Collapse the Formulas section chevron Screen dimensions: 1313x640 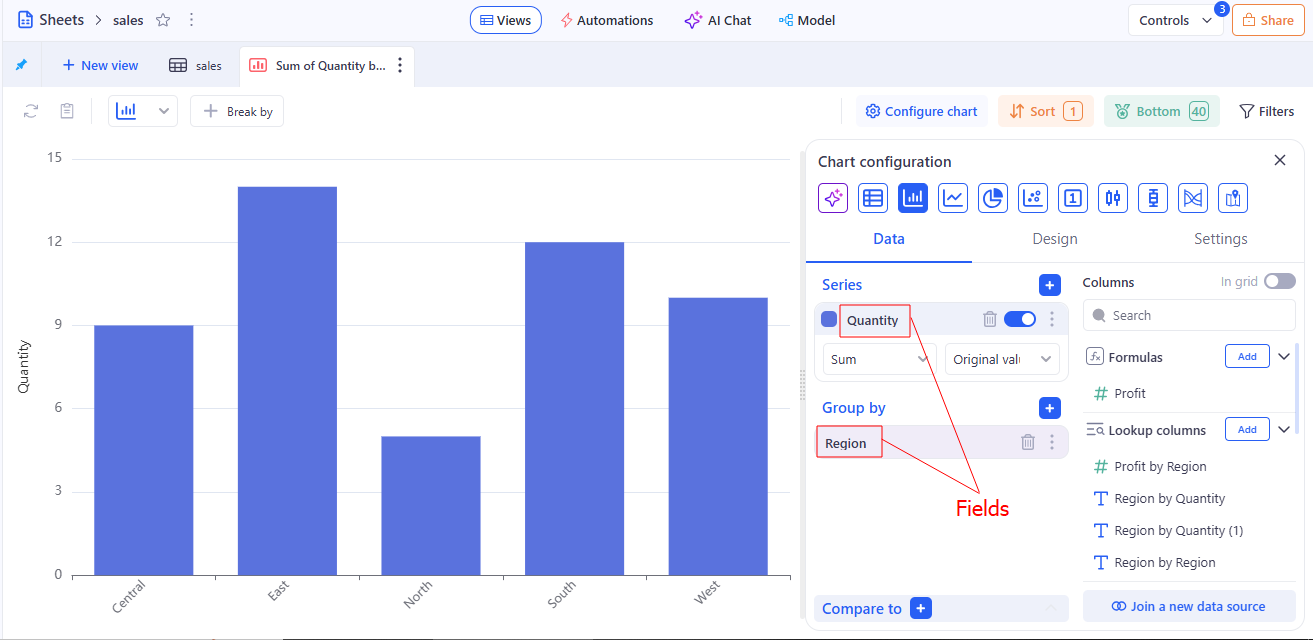[1285, 357]
